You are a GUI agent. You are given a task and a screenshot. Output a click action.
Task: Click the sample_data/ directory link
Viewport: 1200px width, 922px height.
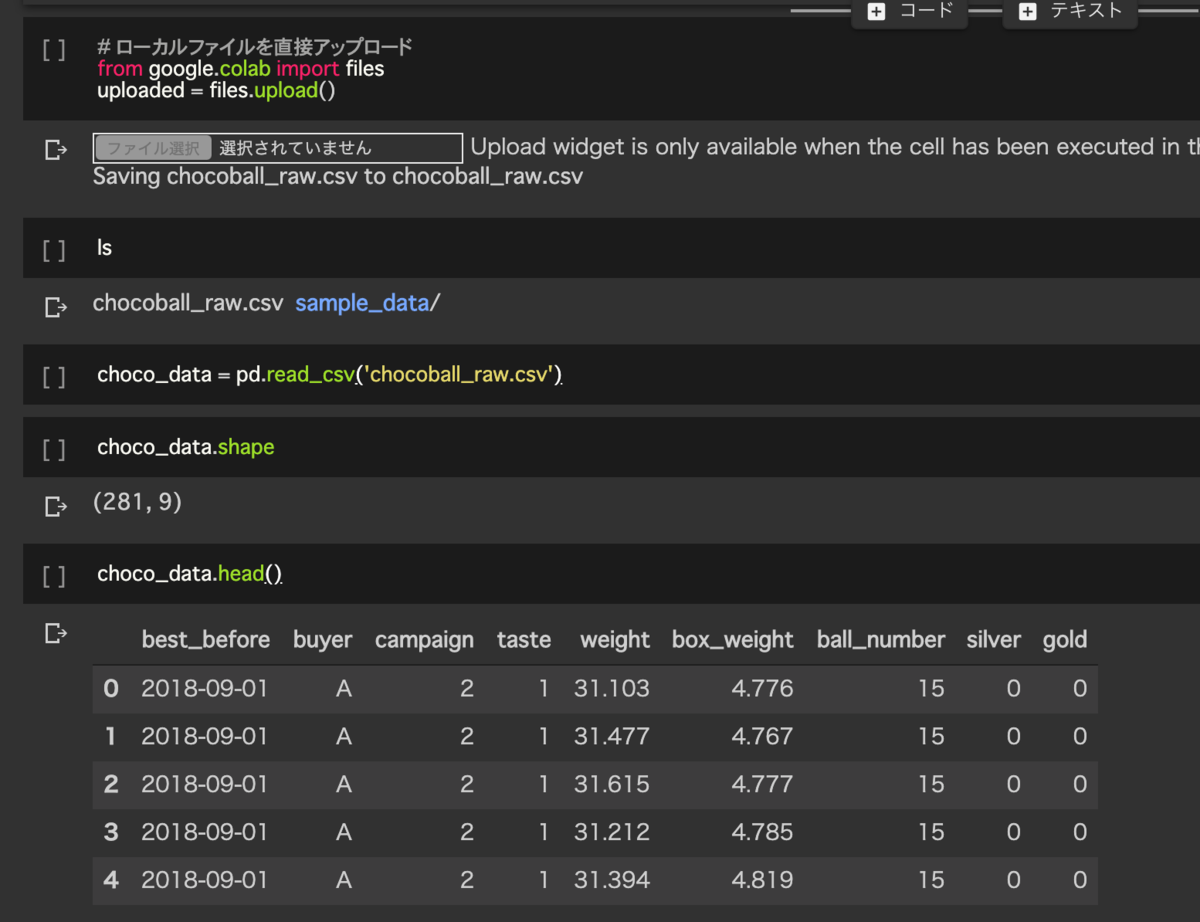click(367, 303)
